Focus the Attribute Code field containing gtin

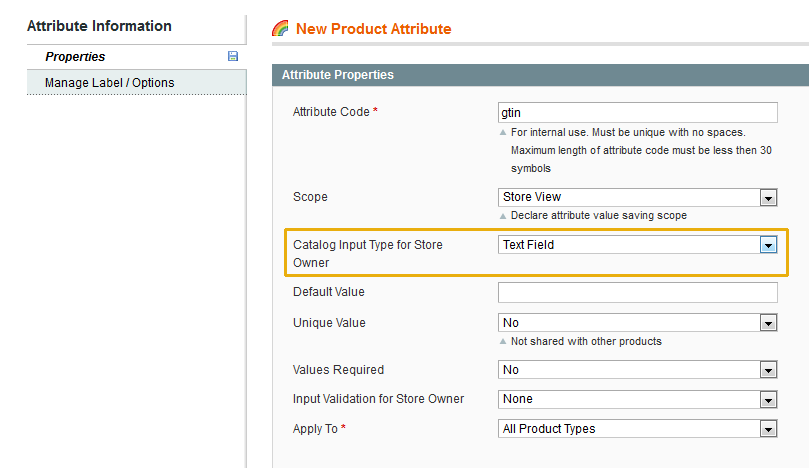pos(637,113)
